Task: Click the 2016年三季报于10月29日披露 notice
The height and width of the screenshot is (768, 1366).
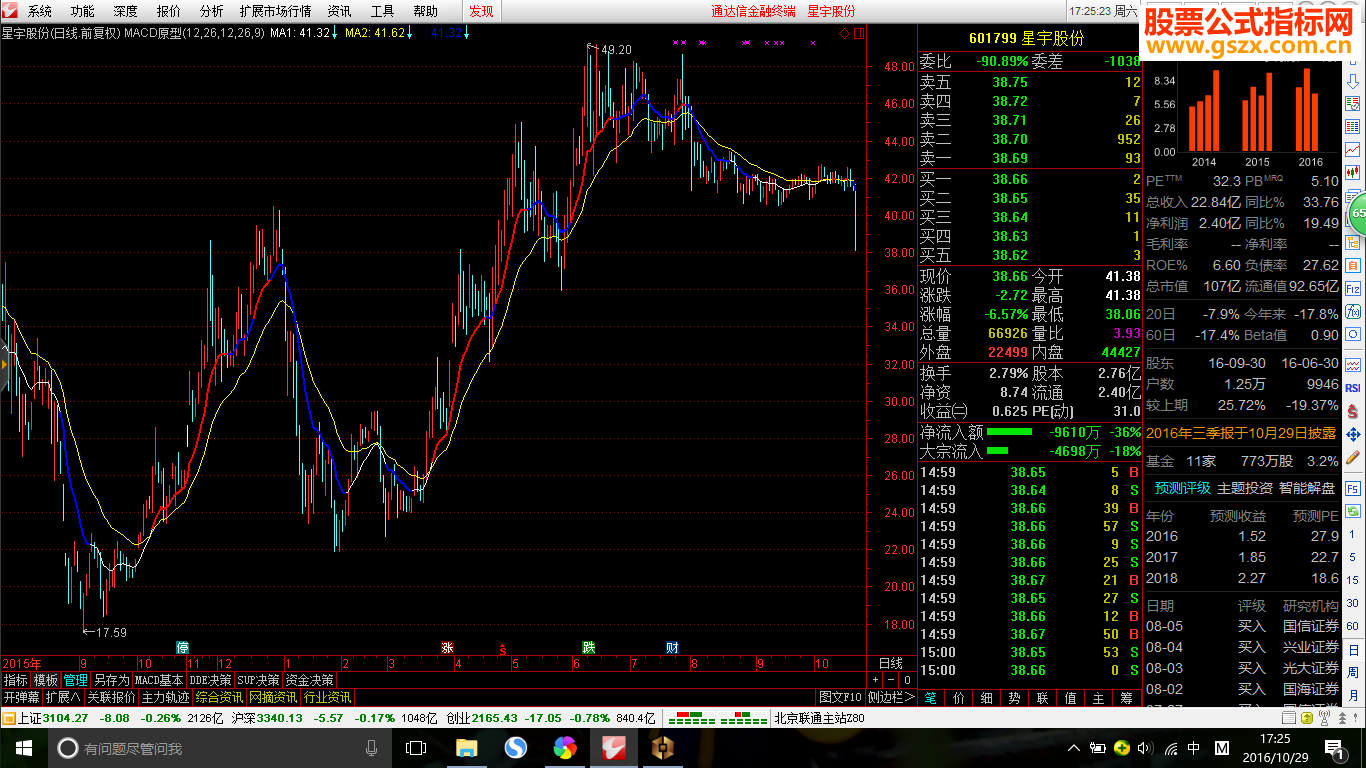Action: tap(1240, 433)
